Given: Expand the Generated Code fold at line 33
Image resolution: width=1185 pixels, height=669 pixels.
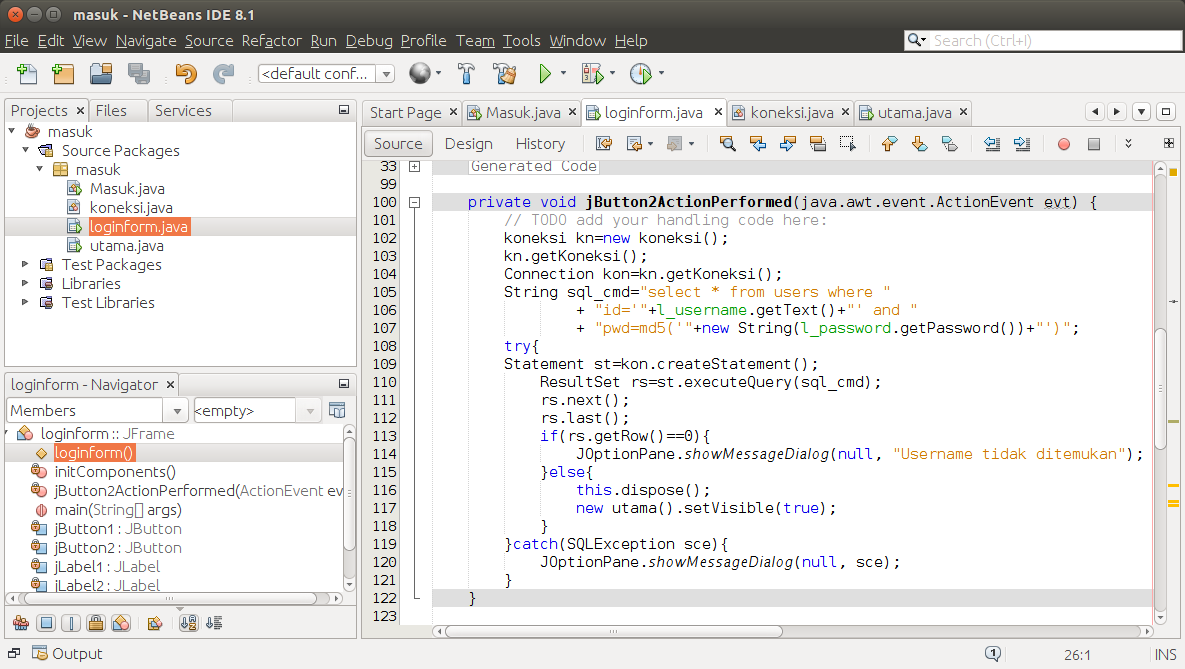Looking at the screenshot, I should click(414, 166).
